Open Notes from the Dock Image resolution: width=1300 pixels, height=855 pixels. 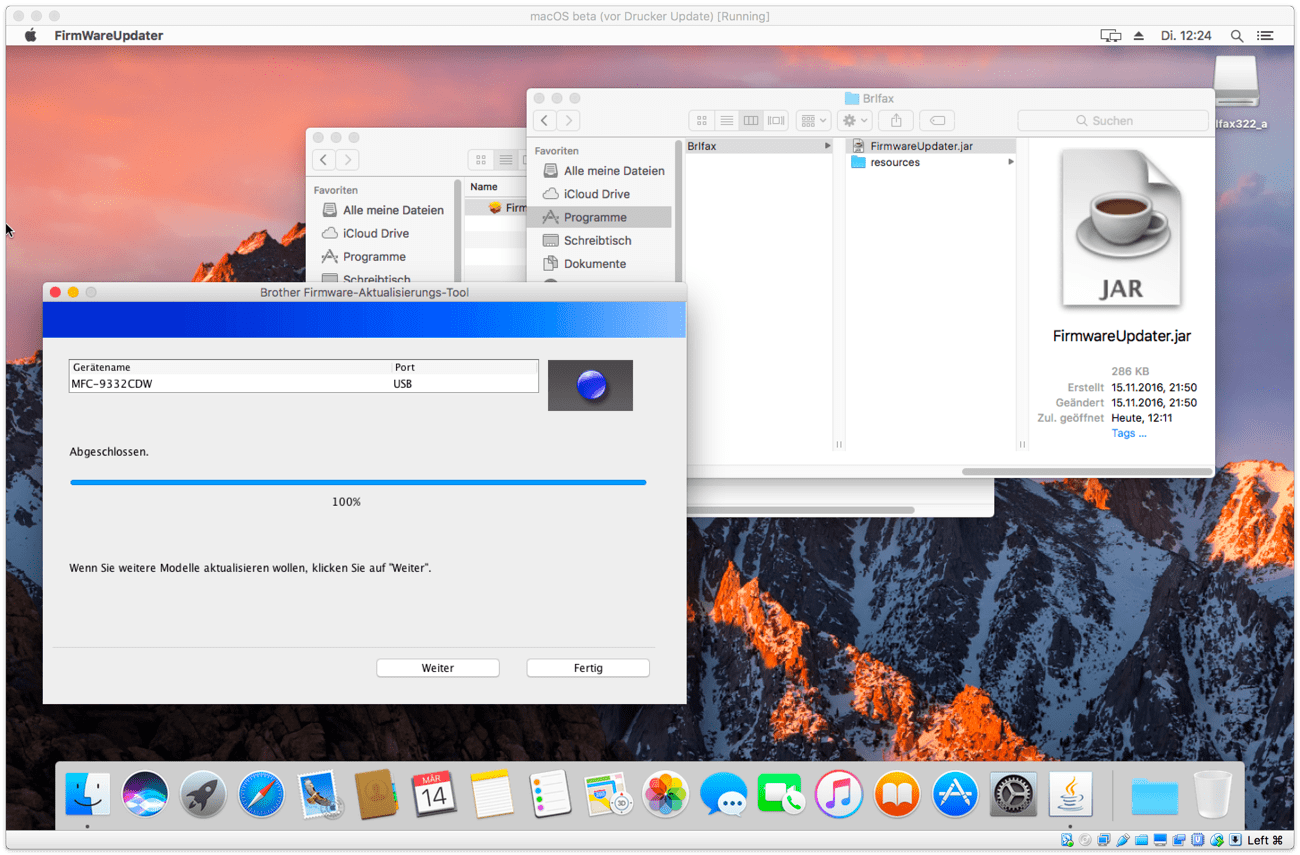tap(492, 795)
